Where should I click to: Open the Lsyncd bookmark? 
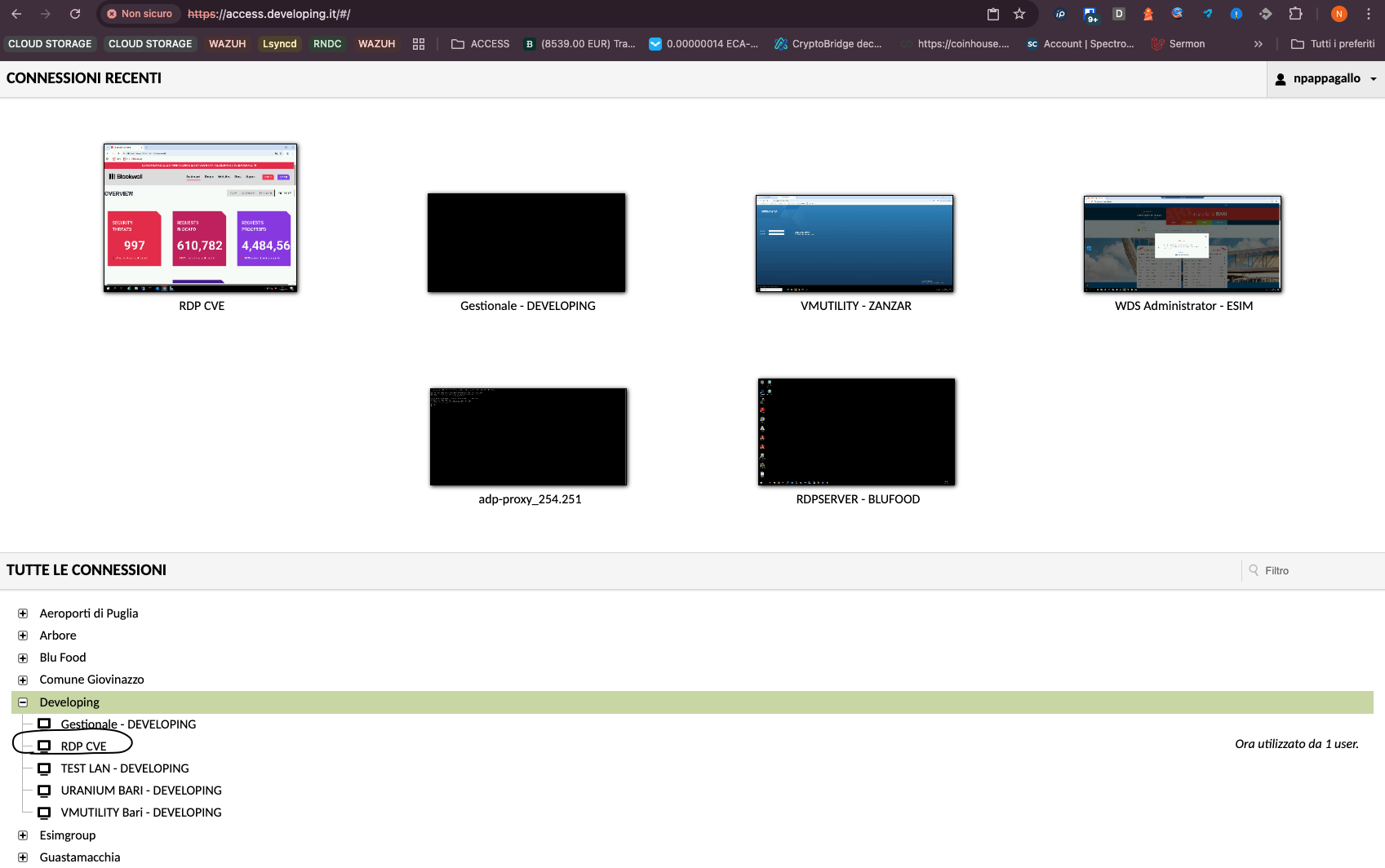[x=279, y=44]
